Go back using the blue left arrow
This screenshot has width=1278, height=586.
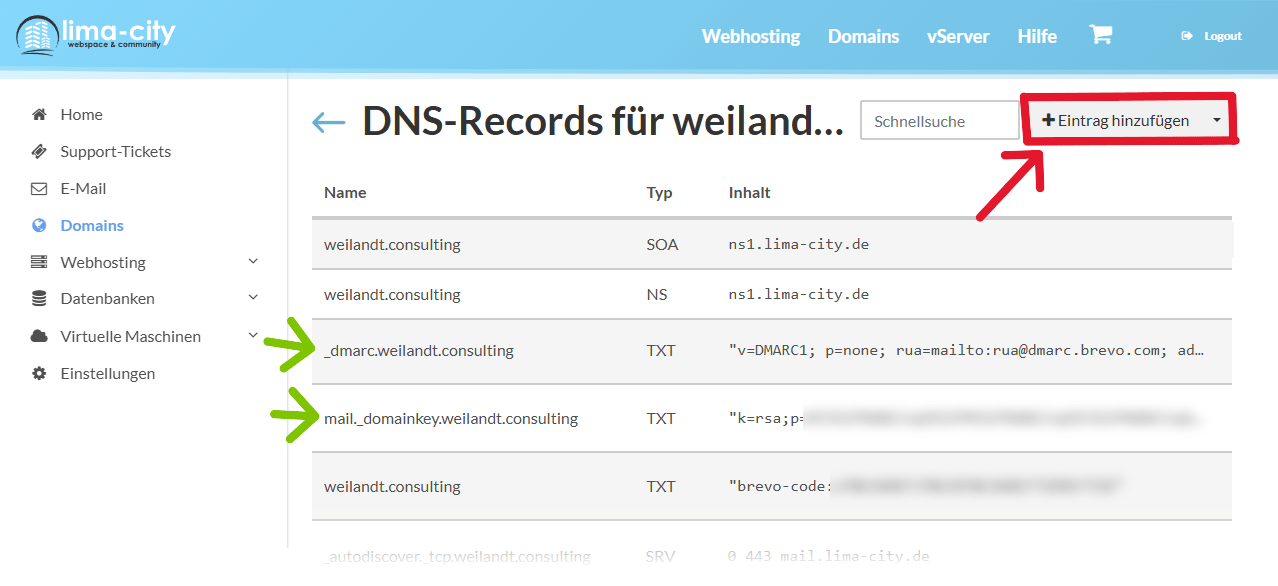(x=329, y=123)
